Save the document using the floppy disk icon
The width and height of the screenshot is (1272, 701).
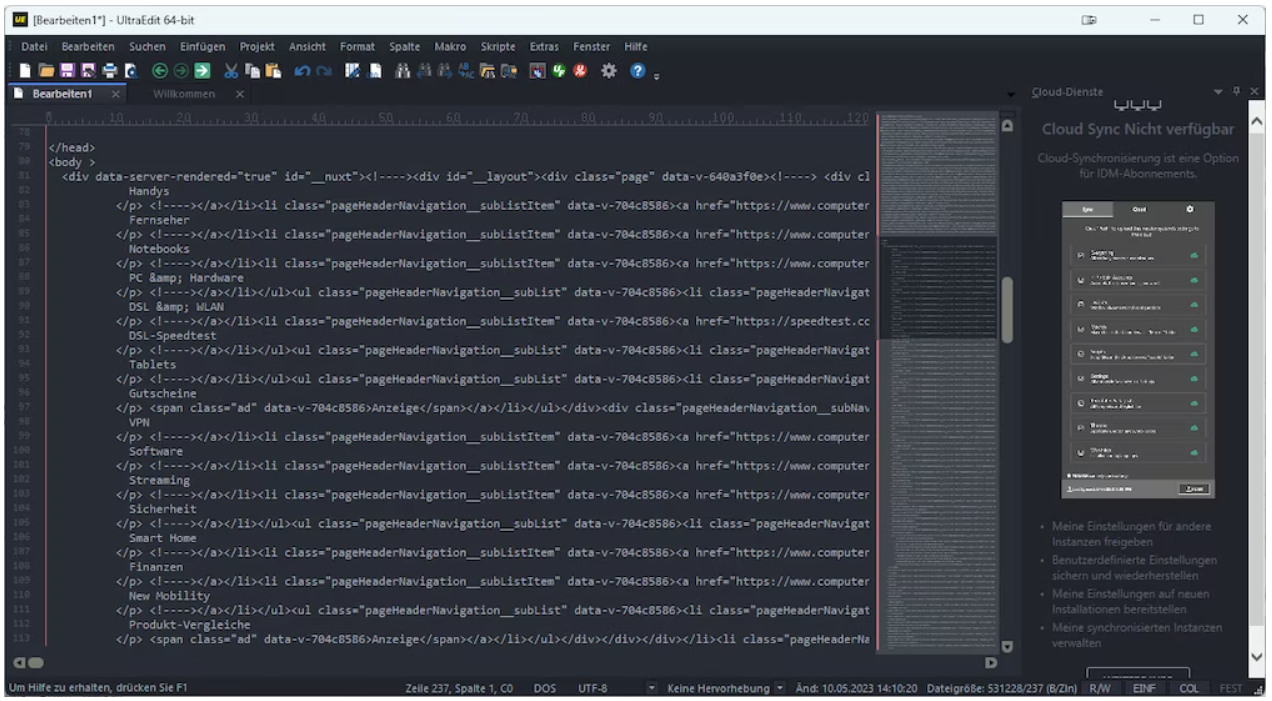click(67, 71)
